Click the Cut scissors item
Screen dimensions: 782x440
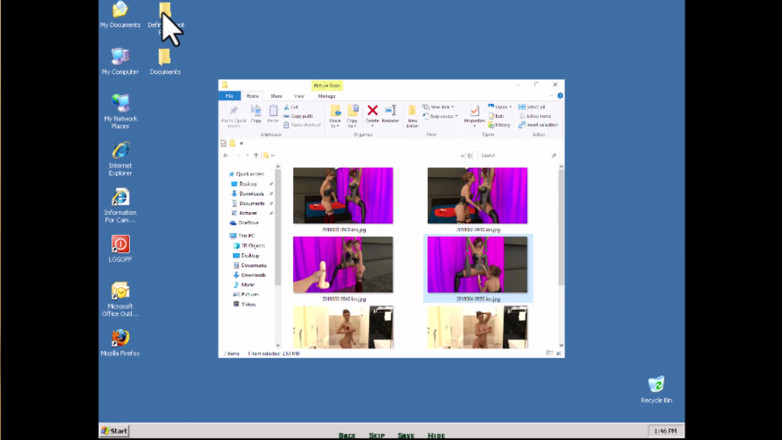(x=291, y=107)
